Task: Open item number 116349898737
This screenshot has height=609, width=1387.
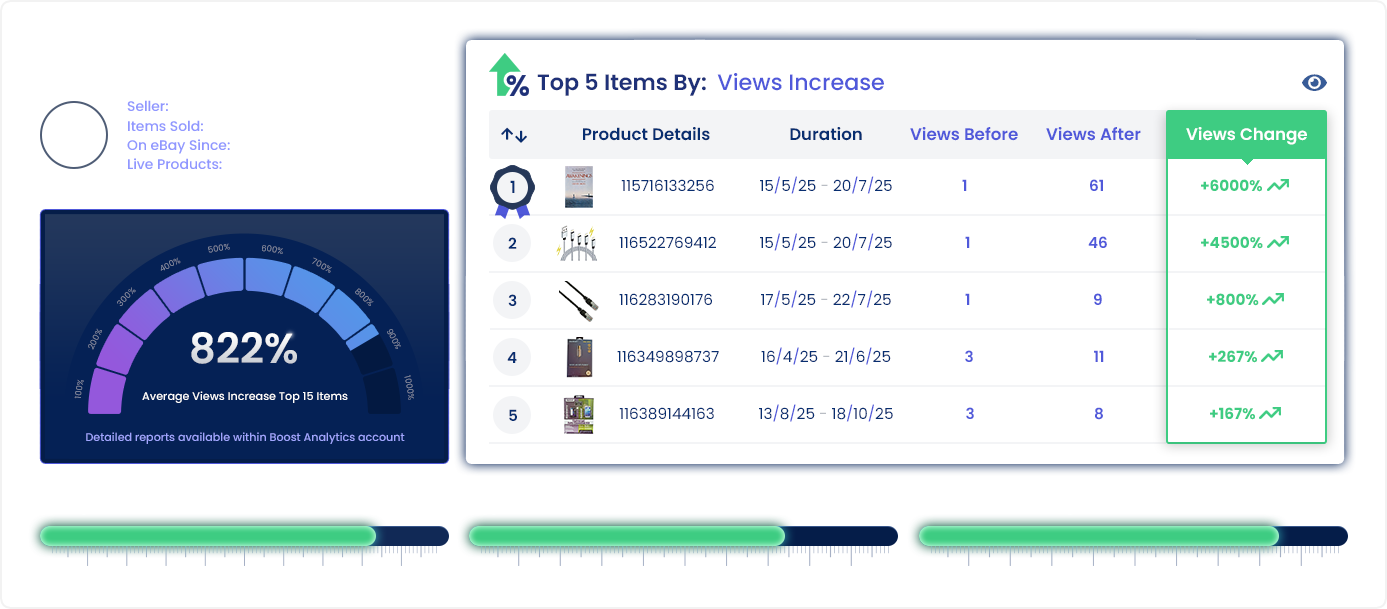Action: coord(668,357)
